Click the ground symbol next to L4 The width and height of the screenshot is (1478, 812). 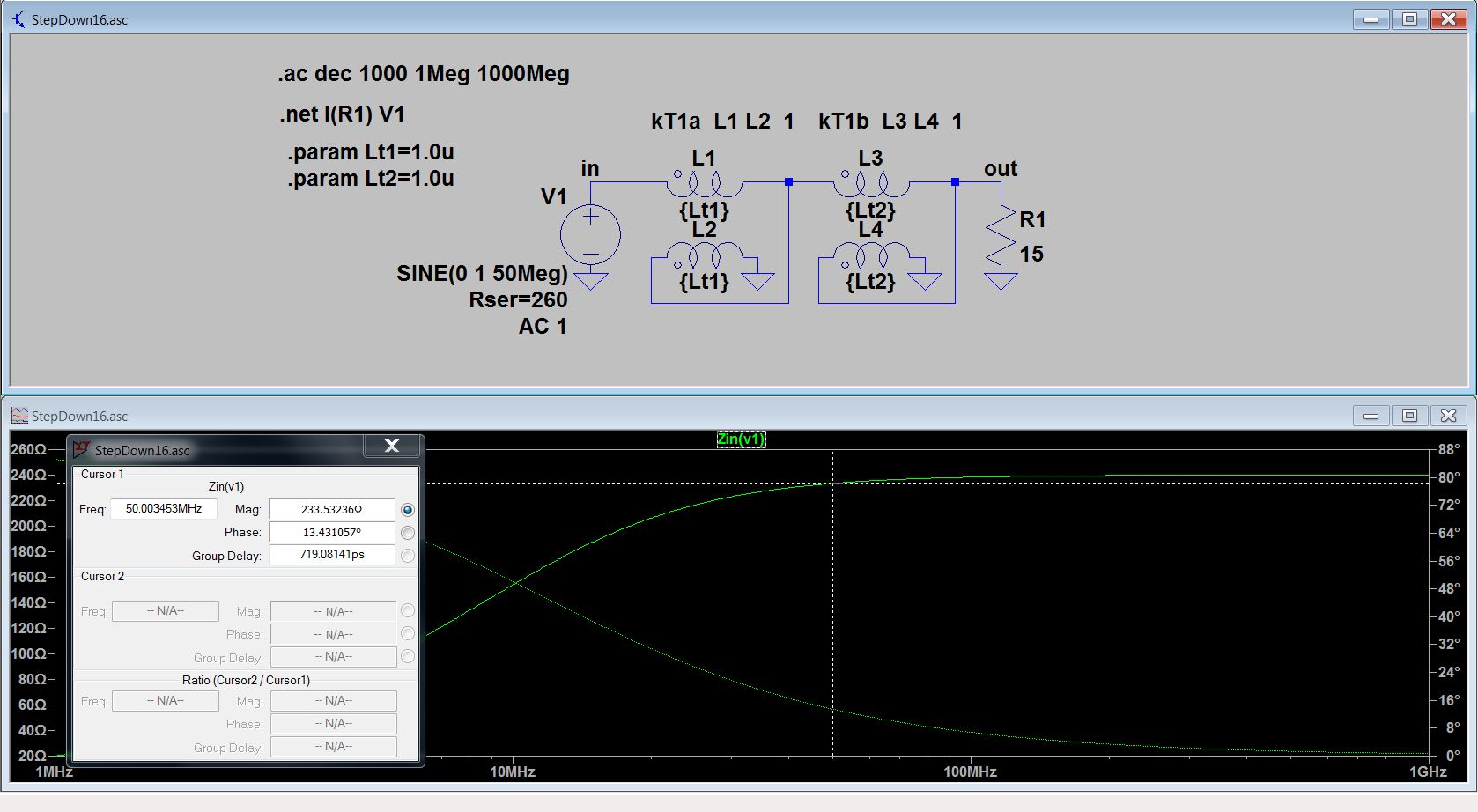[x=925, y=281]
